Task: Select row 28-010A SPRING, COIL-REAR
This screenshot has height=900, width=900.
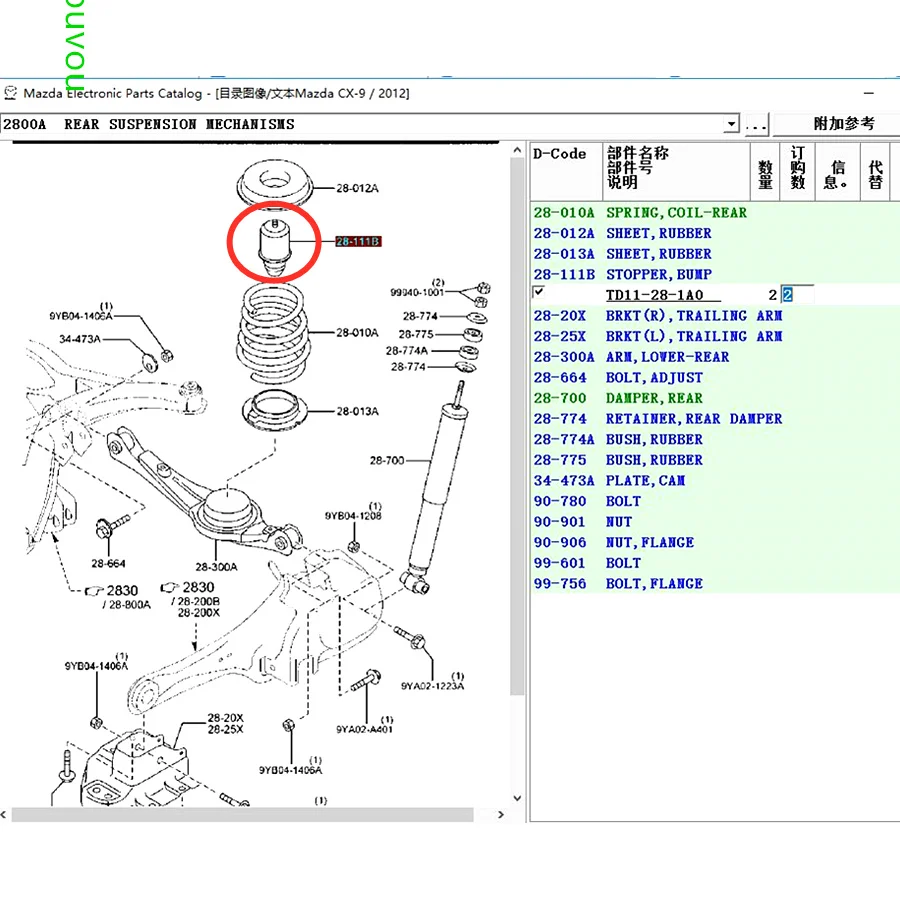Action: coord(715,212)
